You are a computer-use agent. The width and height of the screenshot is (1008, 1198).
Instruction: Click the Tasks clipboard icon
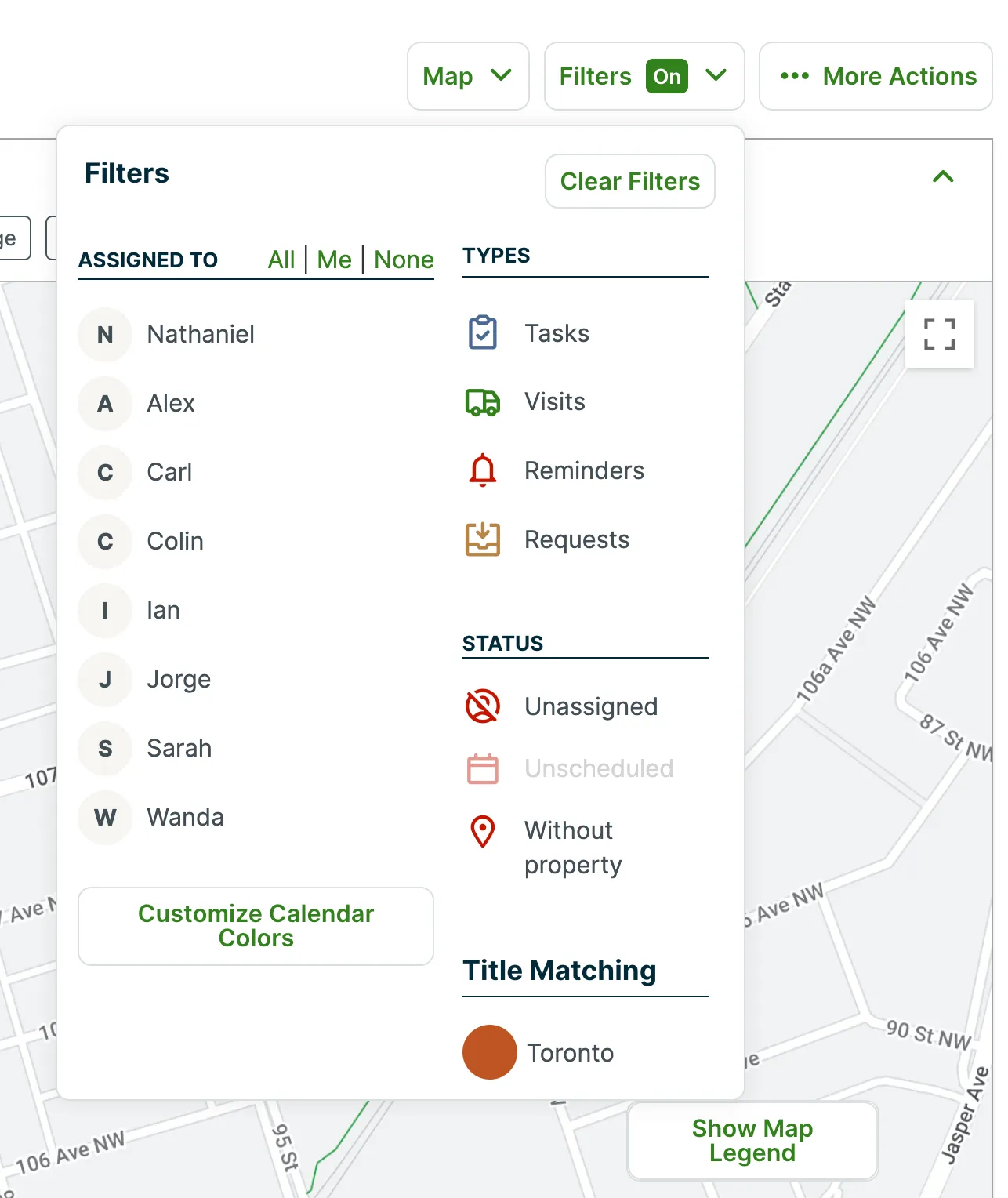pyautogui.click(x=483, y=333)
